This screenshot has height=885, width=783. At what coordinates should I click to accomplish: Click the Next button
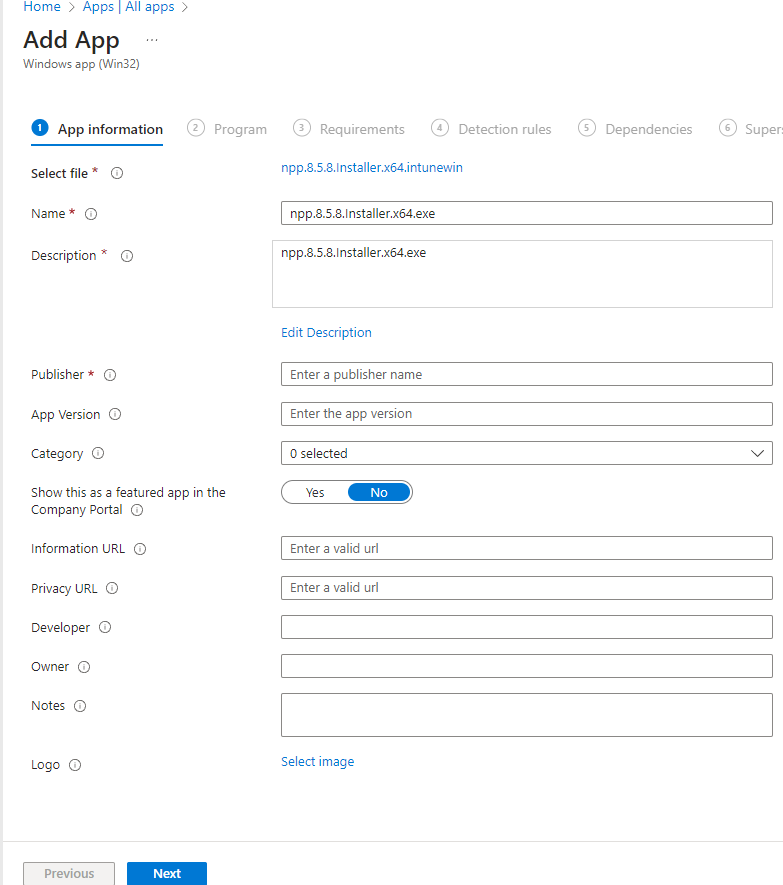click(x=167, y=873)
